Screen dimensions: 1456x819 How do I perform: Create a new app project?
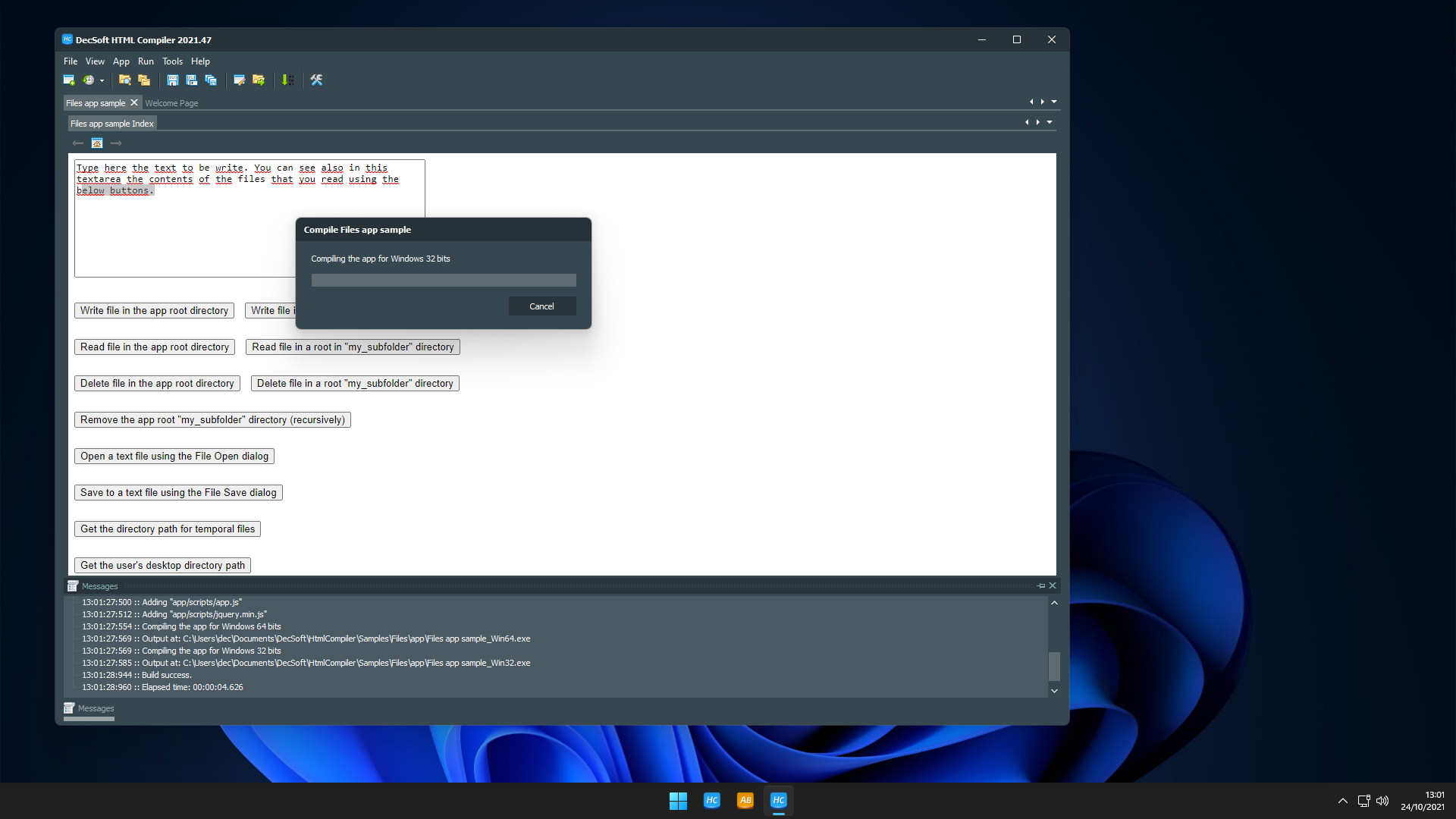pos(68,80)
